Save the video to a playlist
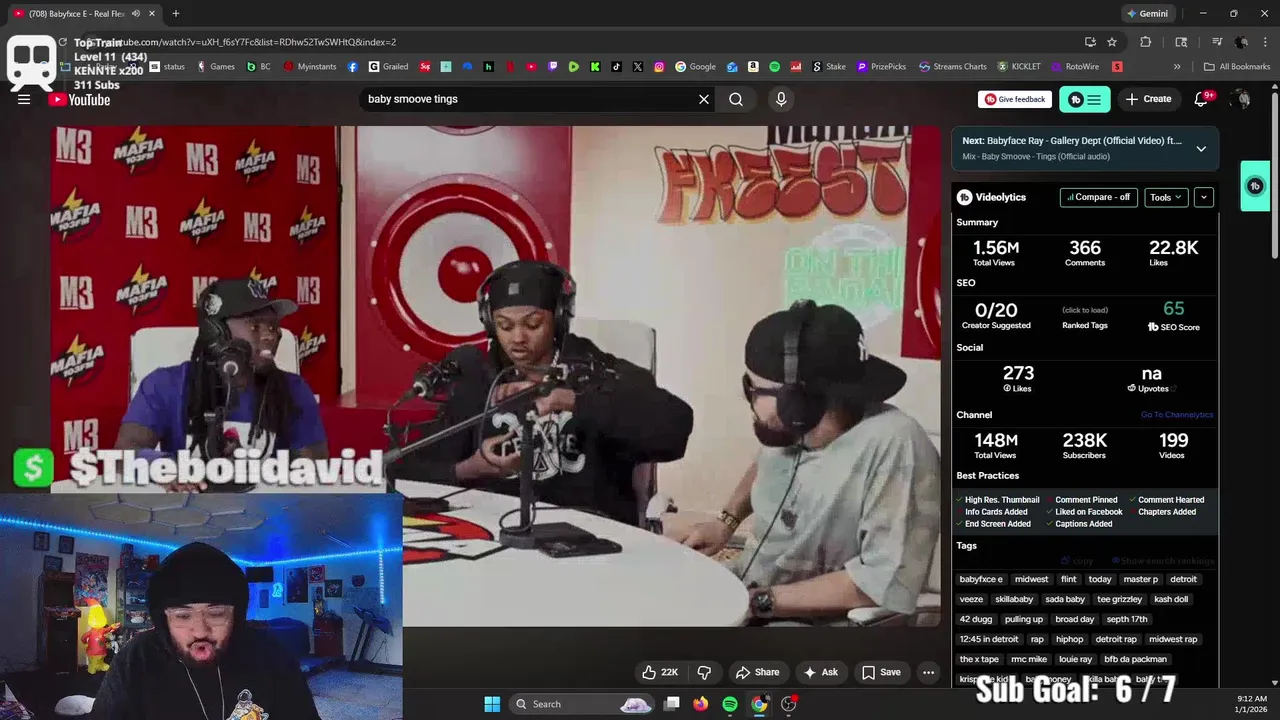Image resolution: width=1280 pixels, height=720 pixels. coord(881,672)
